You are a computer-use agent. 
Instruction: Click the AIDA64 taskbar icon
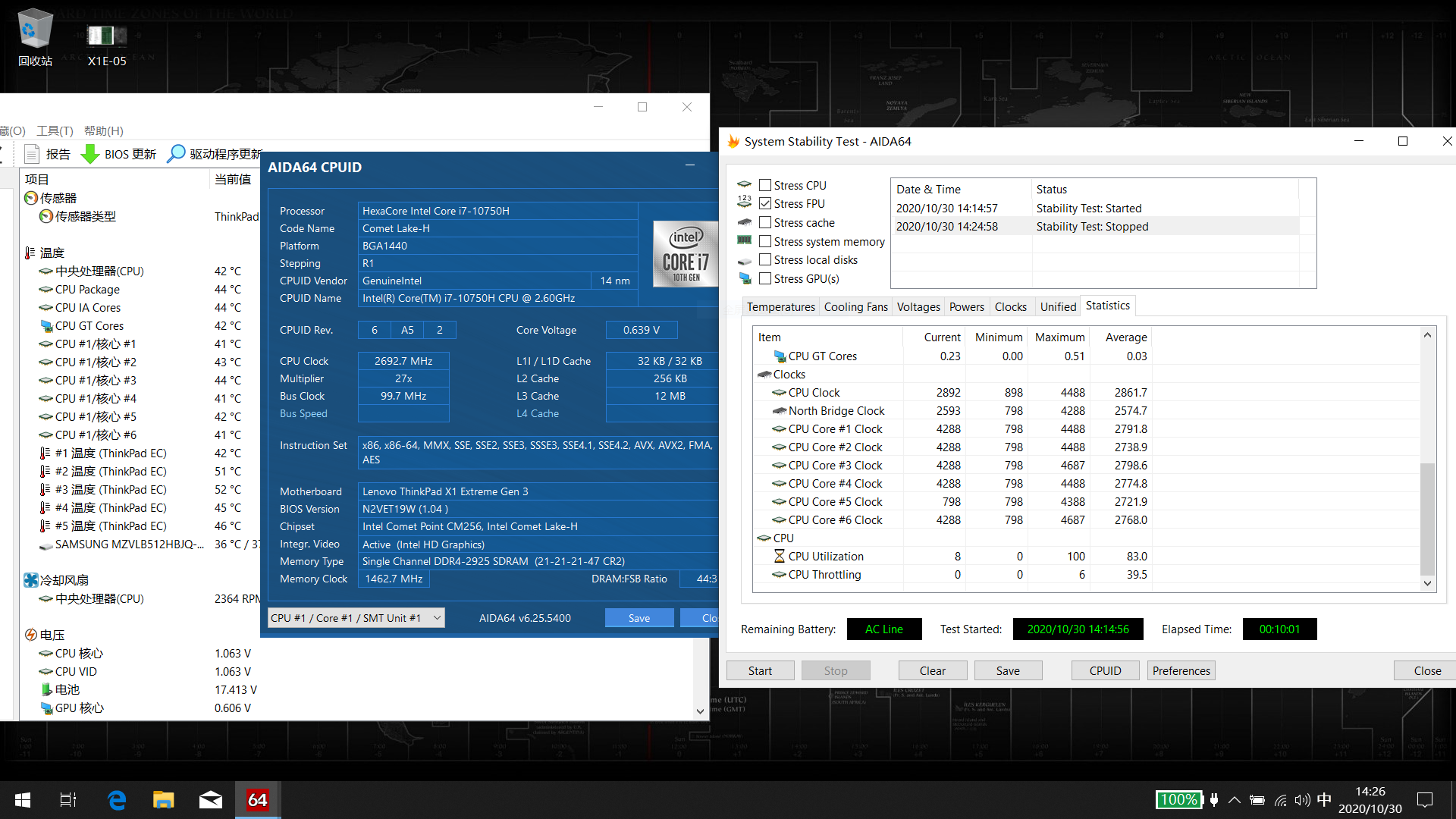click(x=258, y=800)
